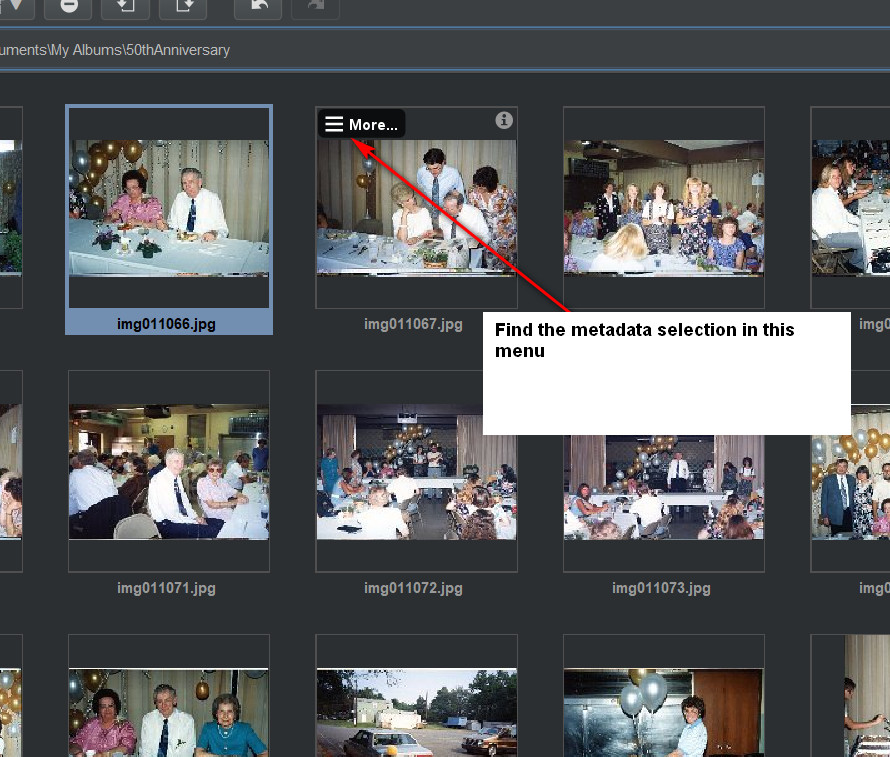Image resolution: width=890 pixels, height=757 pixels.
Task: Click the remove (minus circle) toolbar icon
Action: click(x=68, y=7)
